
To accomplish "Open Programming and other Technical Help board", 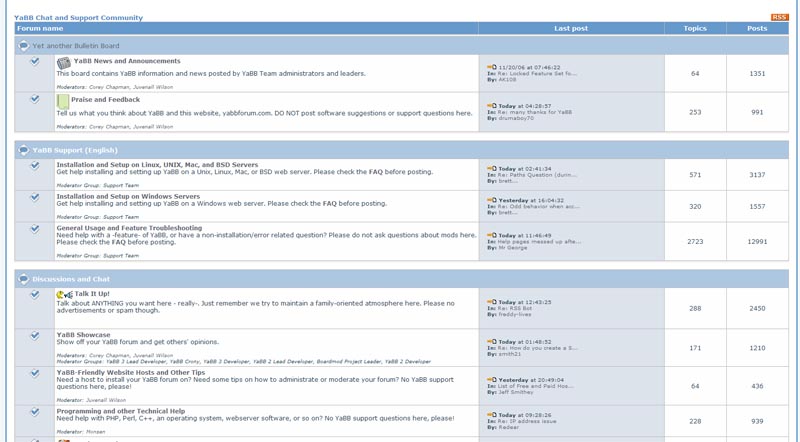I will click(121, 411).
